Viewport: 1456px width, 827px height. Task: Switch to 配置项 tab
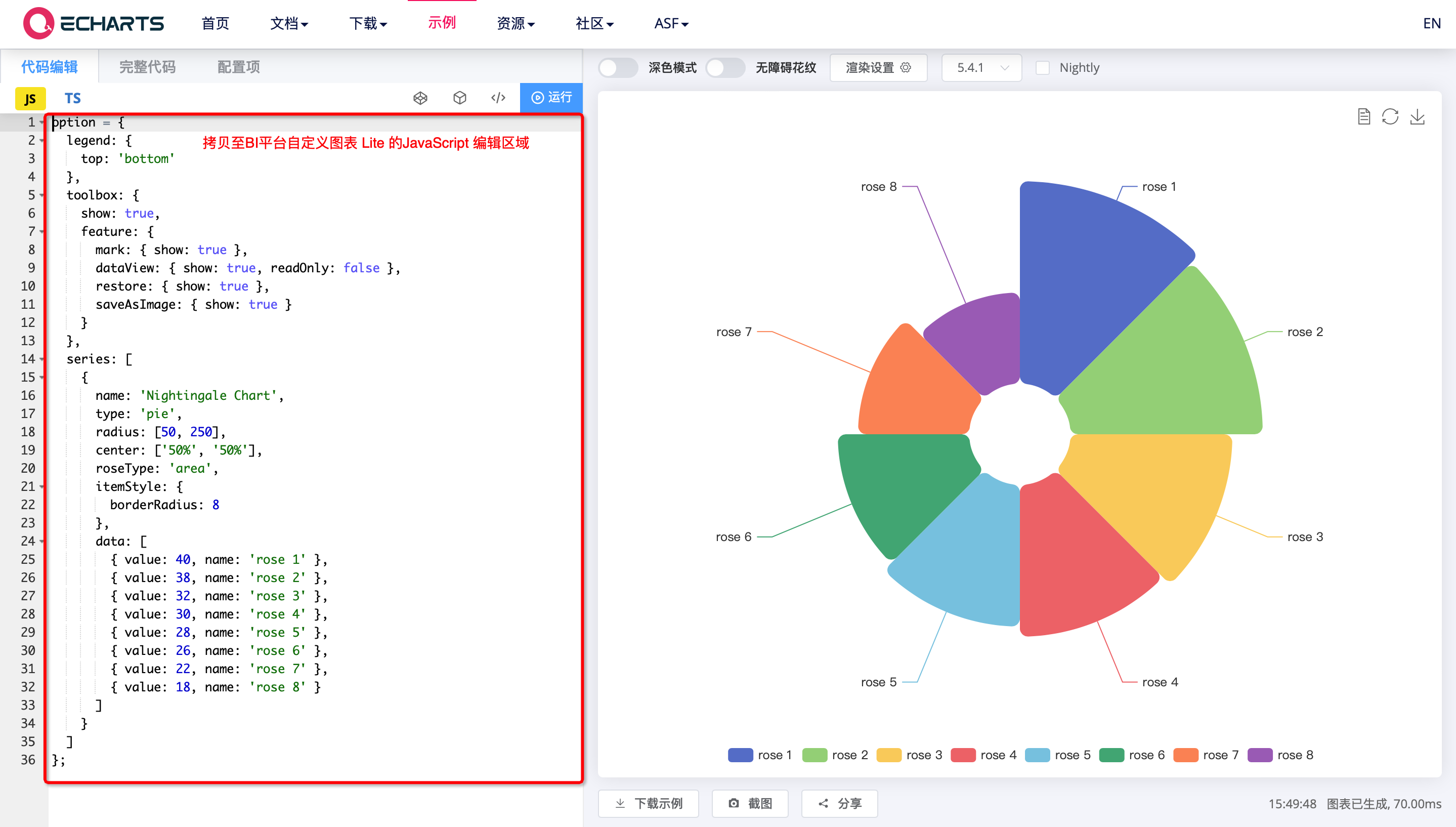238,67
